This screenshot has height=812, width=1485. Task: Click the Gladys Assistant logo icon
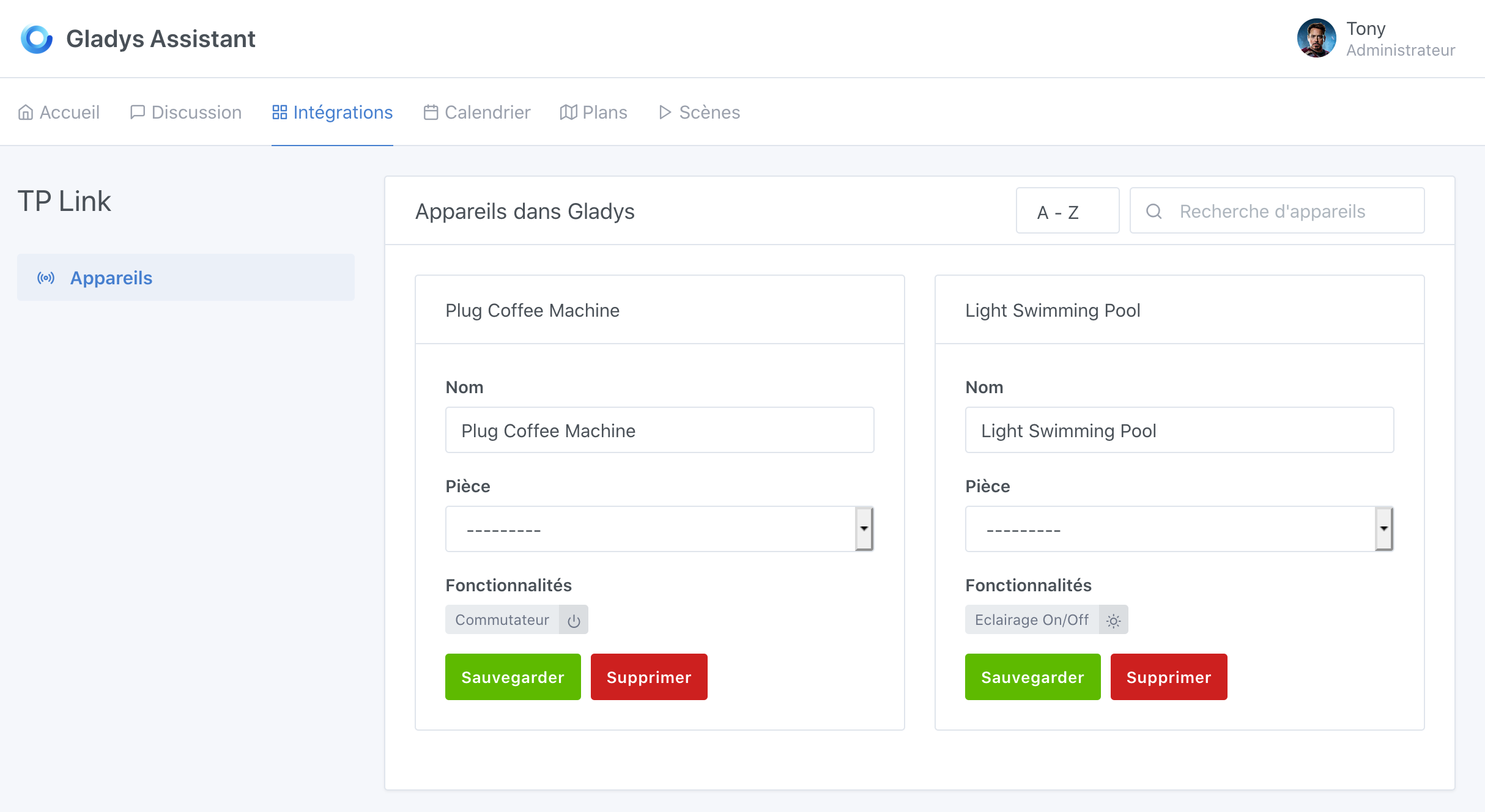[36, 39]
